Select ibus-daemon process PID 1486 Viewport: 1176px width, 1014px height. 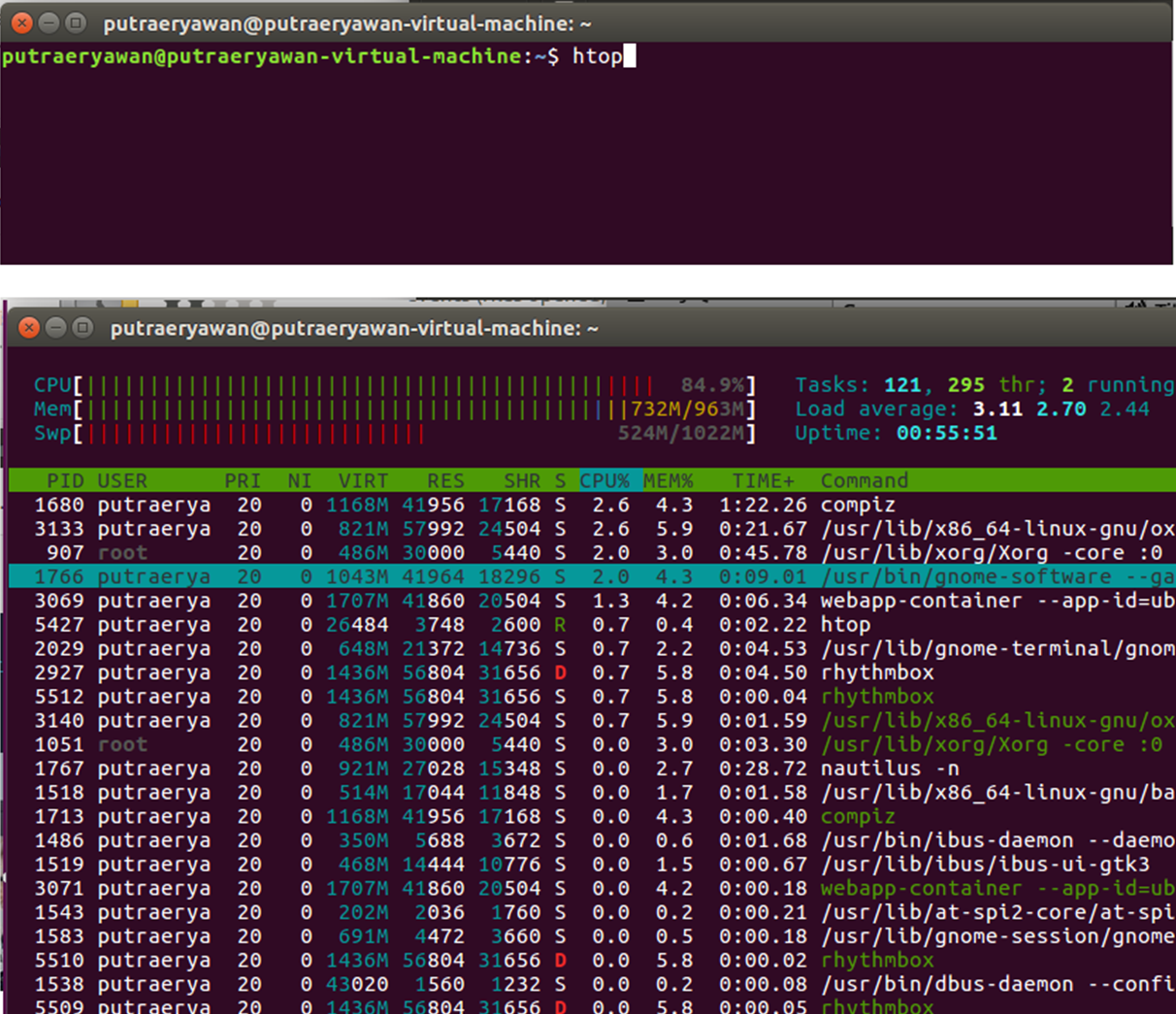(592, 840)
